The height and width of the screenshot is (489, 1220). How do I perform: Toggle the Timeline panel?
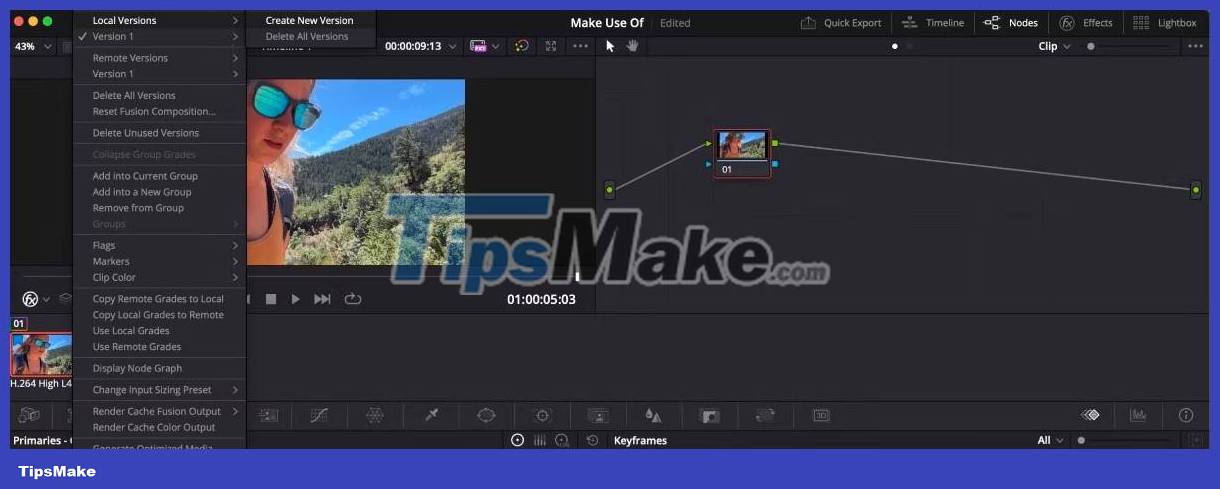[x=932, y=22]
